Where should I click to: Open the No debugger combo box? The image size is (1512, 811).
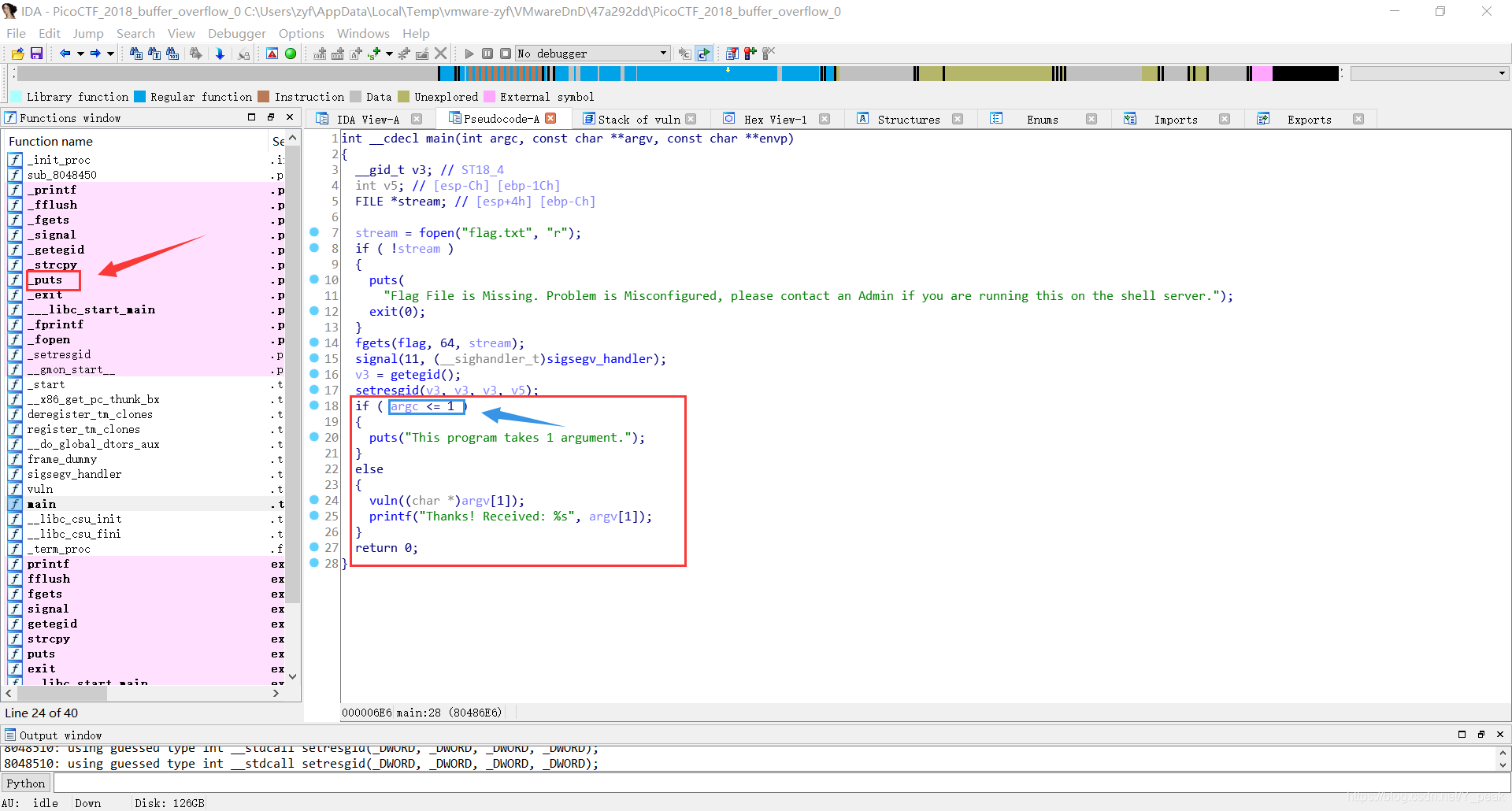coord(592,54)
